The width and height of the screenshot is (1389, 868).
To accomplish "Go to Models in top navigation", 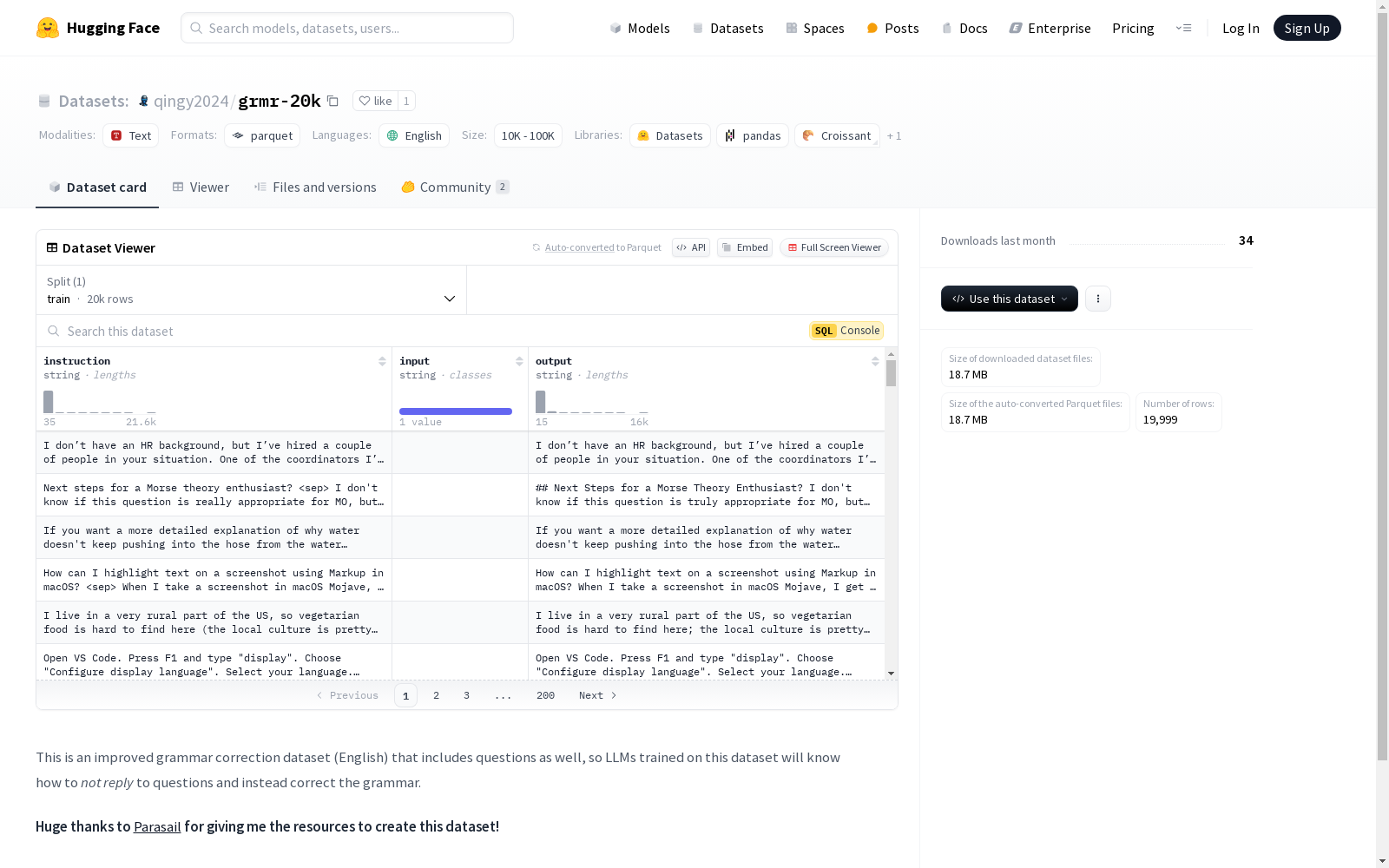I will point(640,28).
